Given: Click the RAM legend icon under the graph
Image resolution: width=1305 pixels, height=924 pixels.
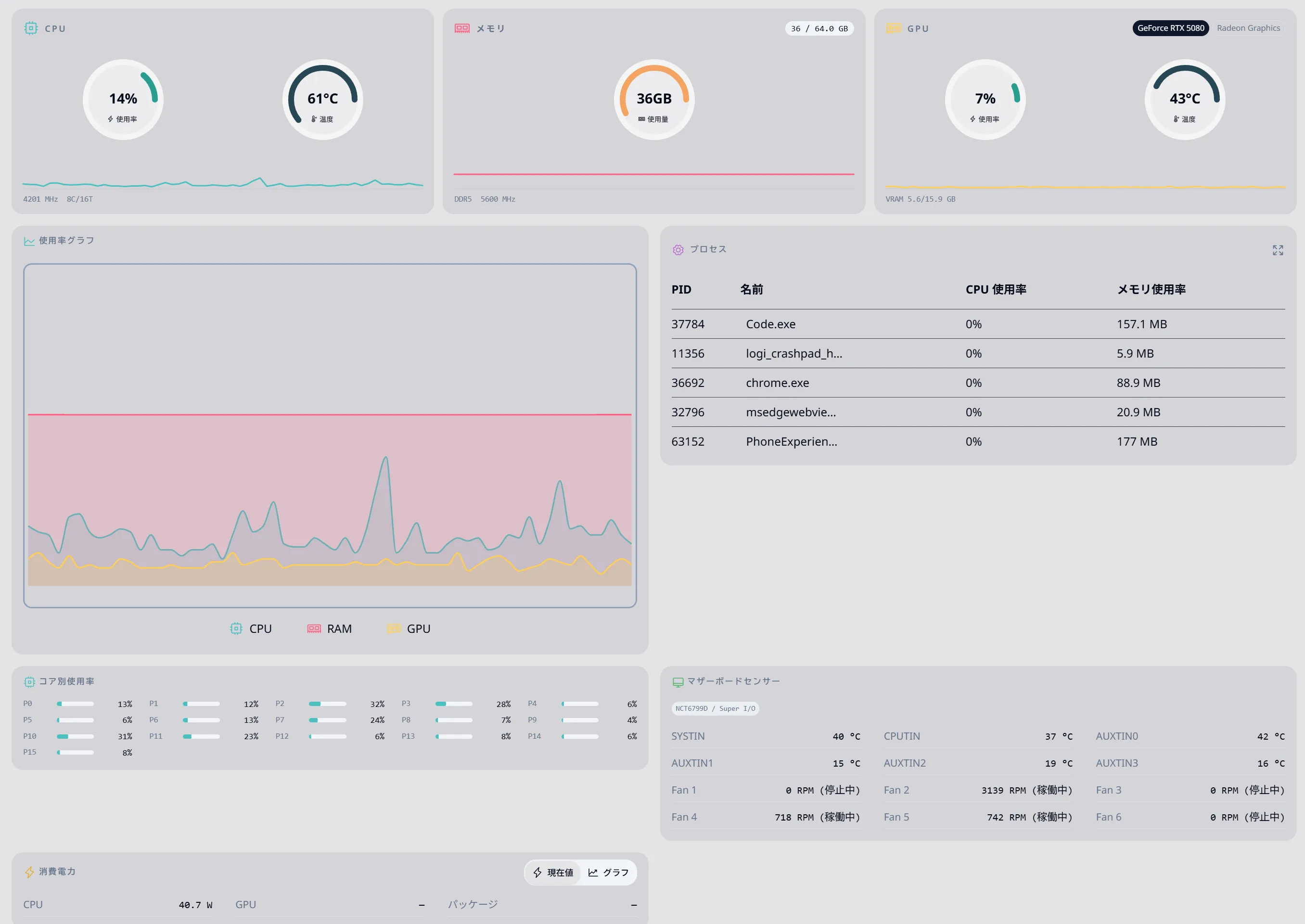Looking at the screenshot, I should 314,629.
